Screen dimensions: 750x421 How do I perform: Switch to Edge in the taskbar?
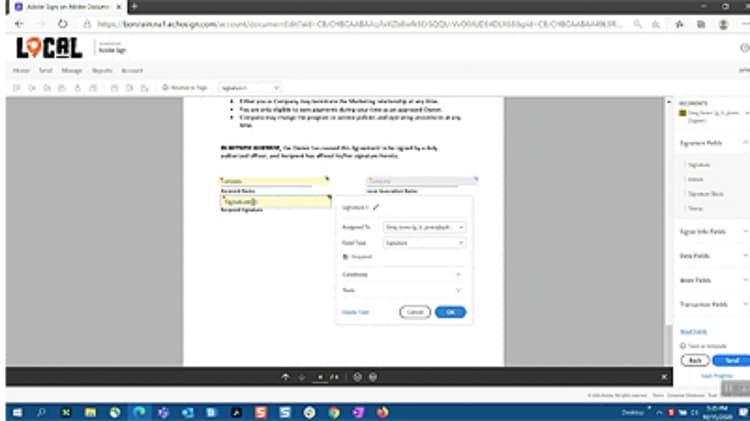tap(139, 412)
